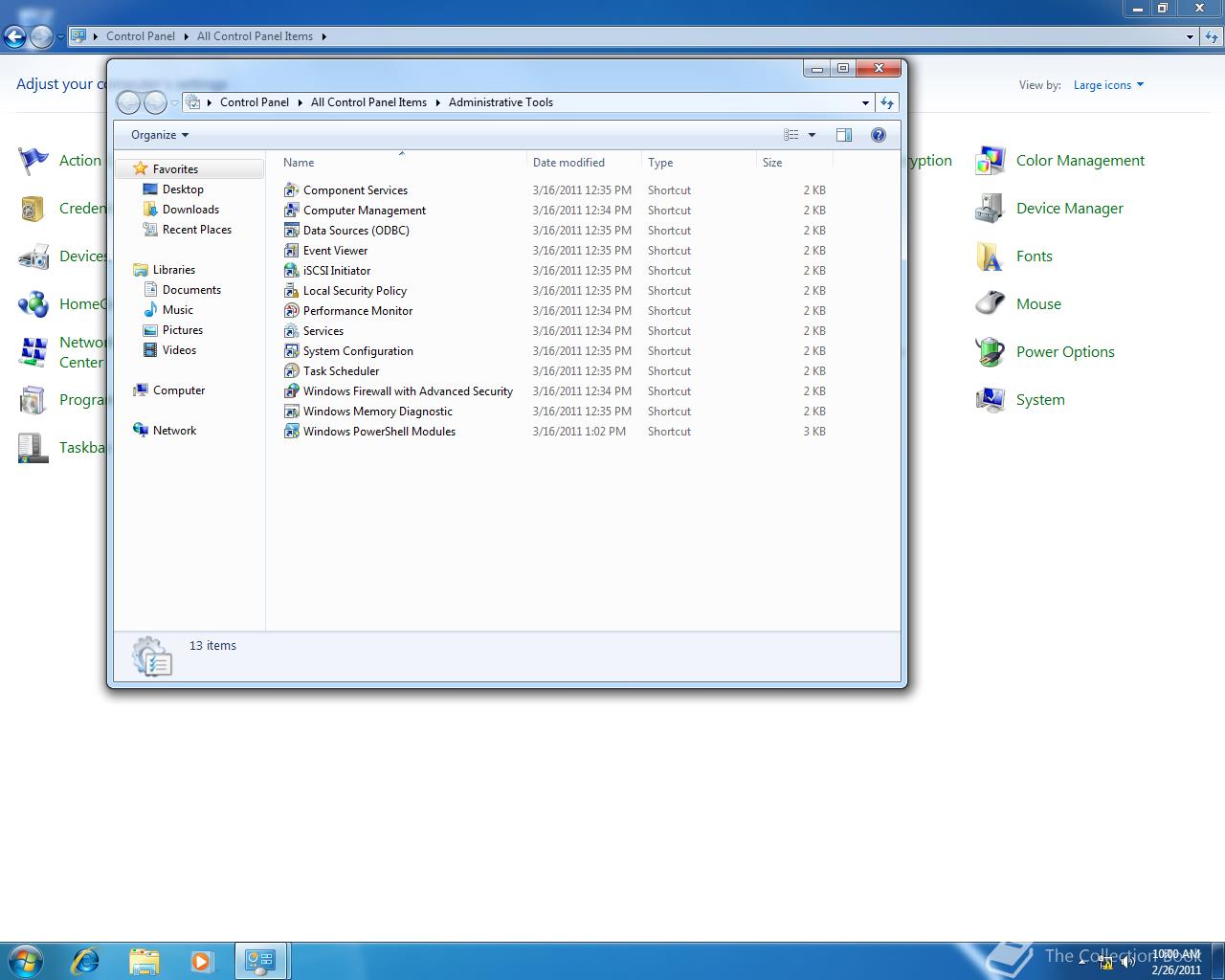This screenshot has height=980, width=1225.
Task: Open Computer Management shortcut icon
Action: tap(292, 211)
